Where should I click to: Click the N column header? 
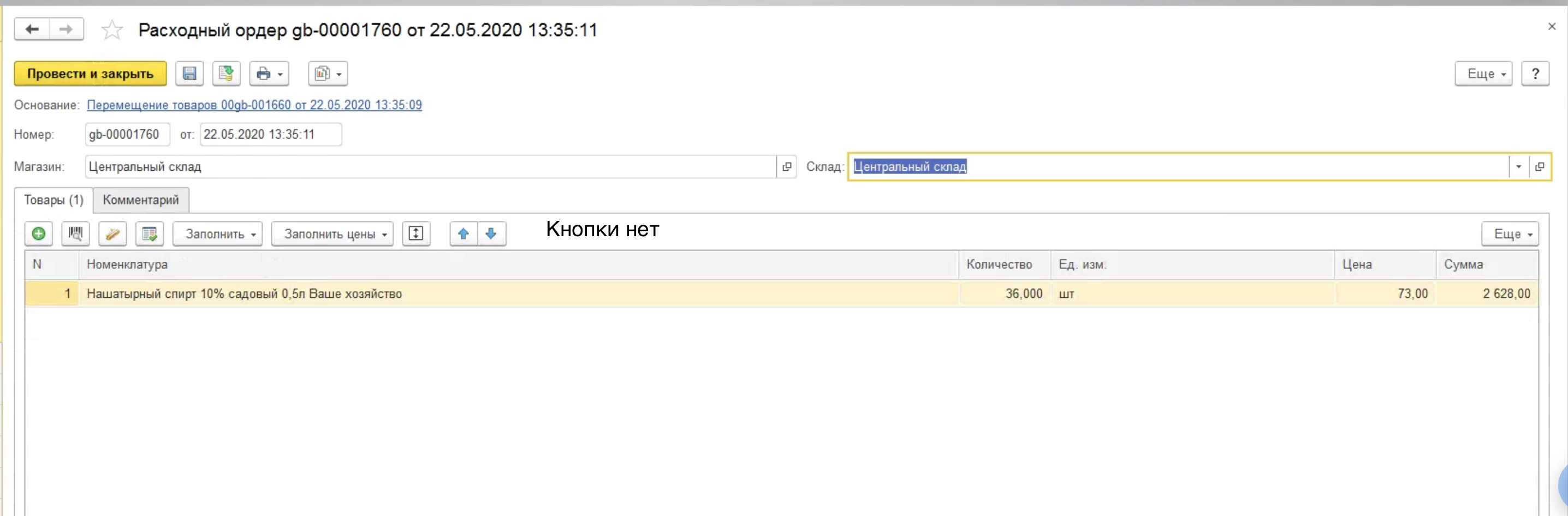52,265
